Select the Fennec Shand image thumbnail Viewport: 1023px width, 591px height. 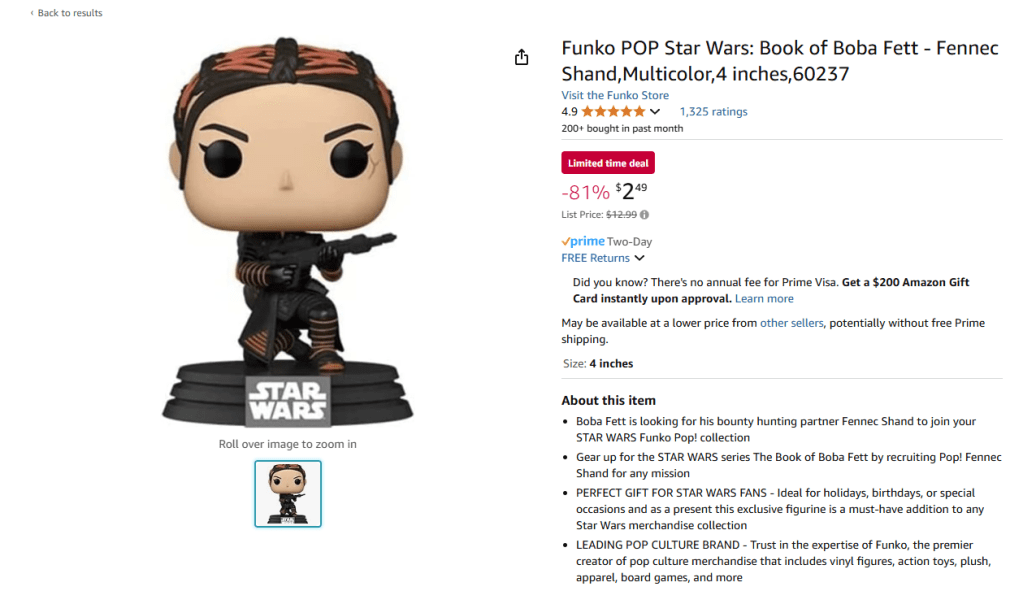tap(288, 493)
